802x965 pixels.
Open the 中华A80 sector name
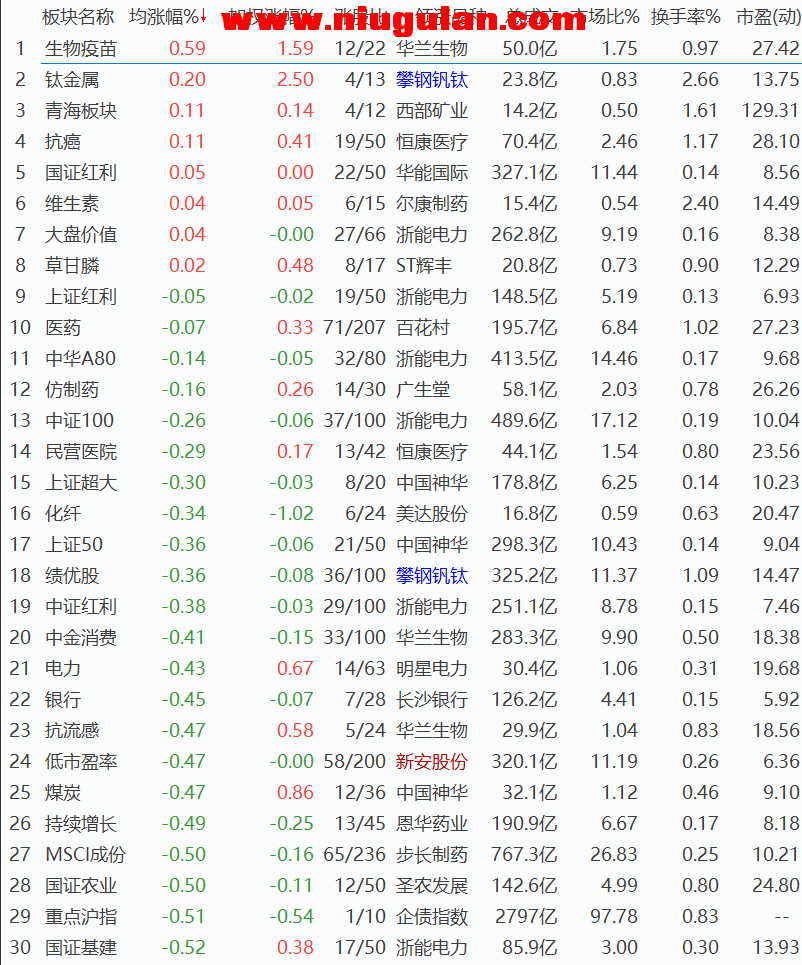[x=81, y=358]
